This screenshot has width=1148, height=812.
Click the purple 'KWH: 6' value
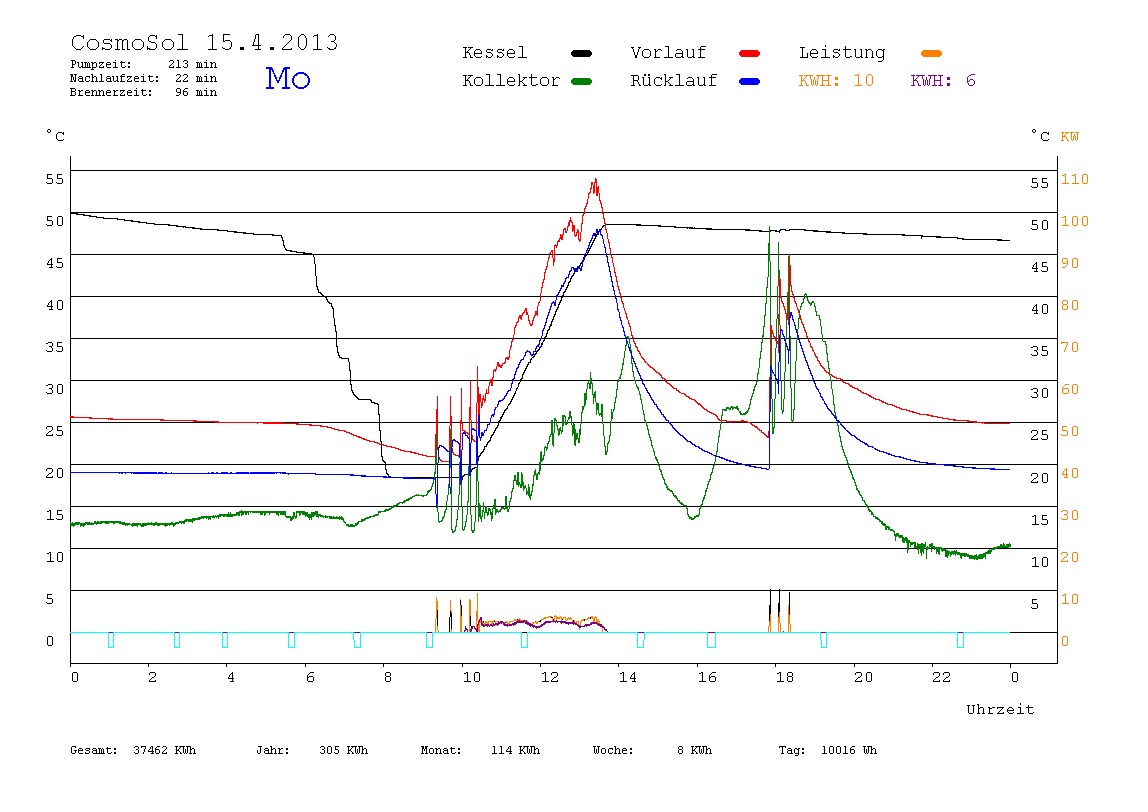coord(943,81)
